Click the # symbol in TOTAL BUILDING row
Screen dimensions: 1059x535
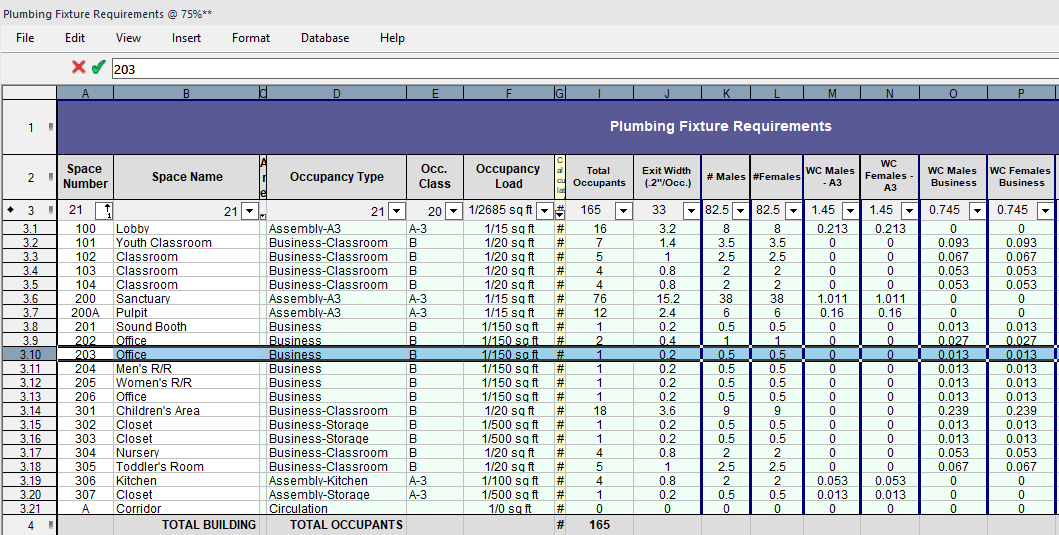coord(560,525)
